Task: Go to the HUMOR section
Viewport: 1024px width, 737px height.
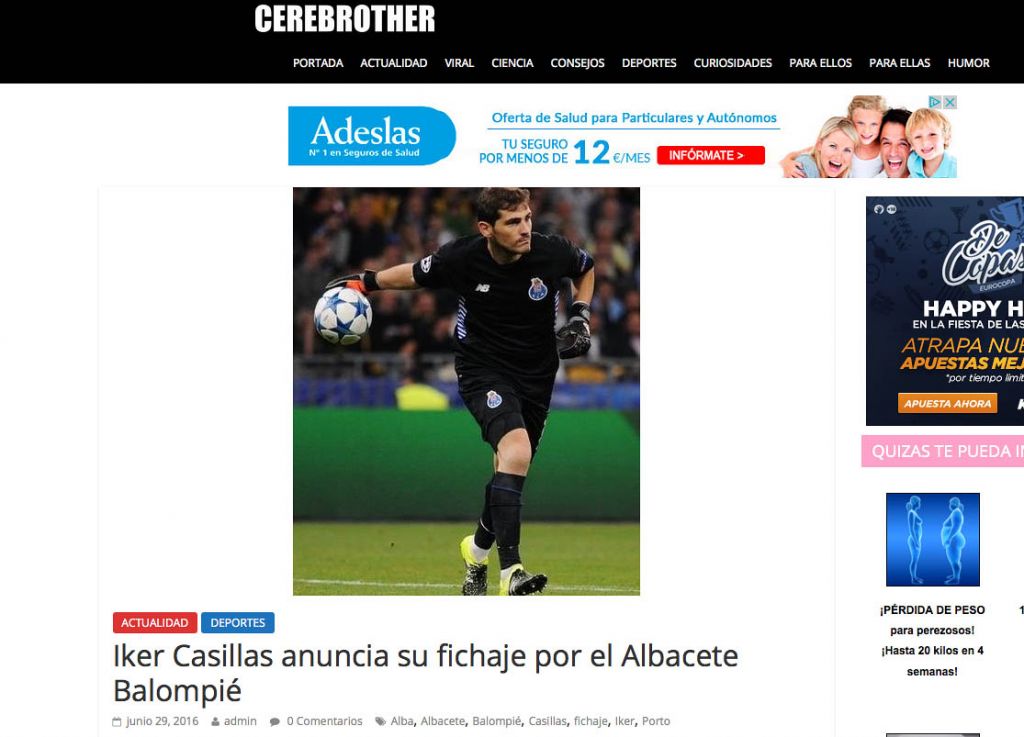Action: pos(968,63)
